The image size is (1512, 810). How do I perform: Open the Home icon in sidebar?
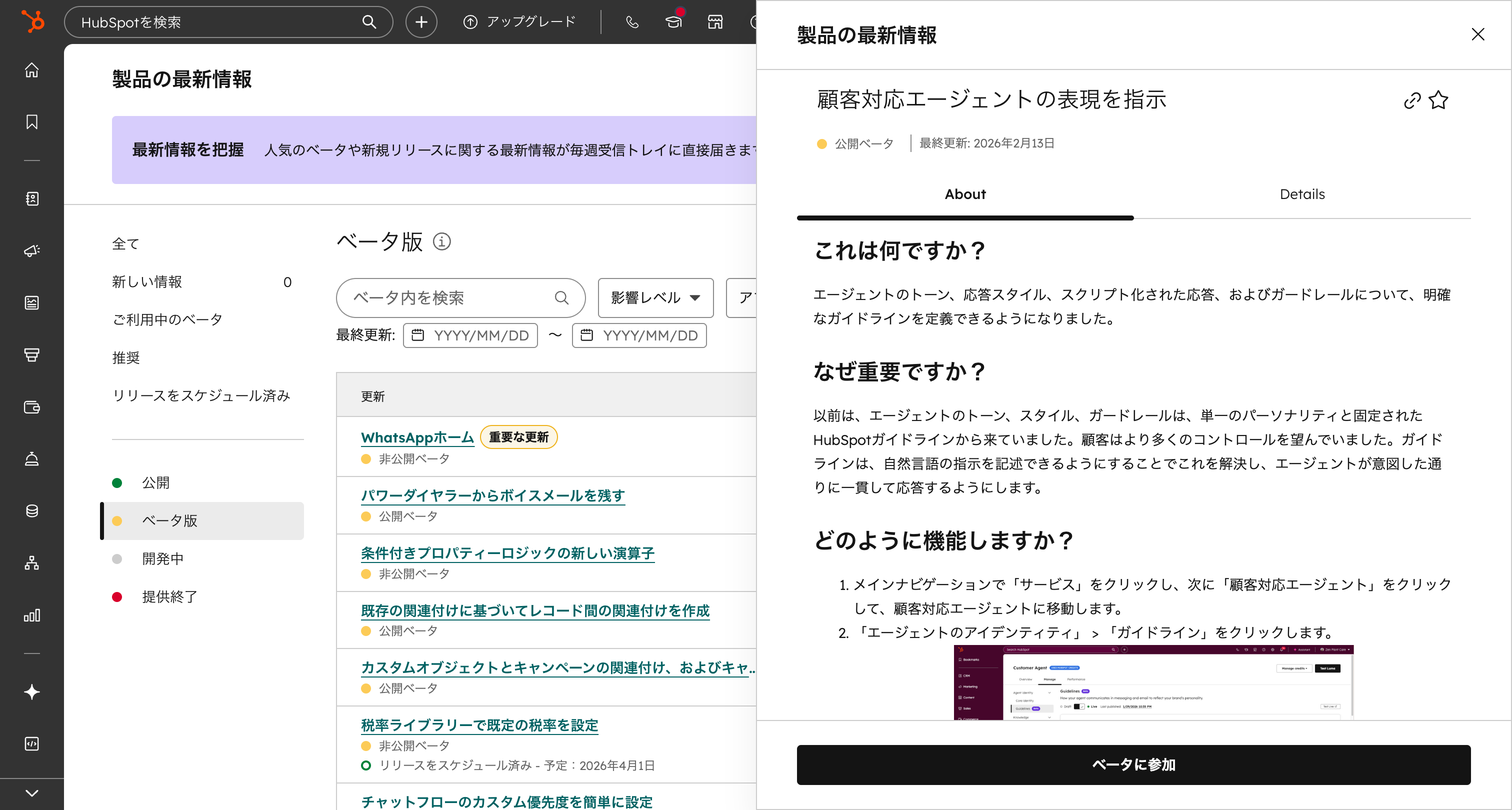pyautogui.click(x=31, y=70)
